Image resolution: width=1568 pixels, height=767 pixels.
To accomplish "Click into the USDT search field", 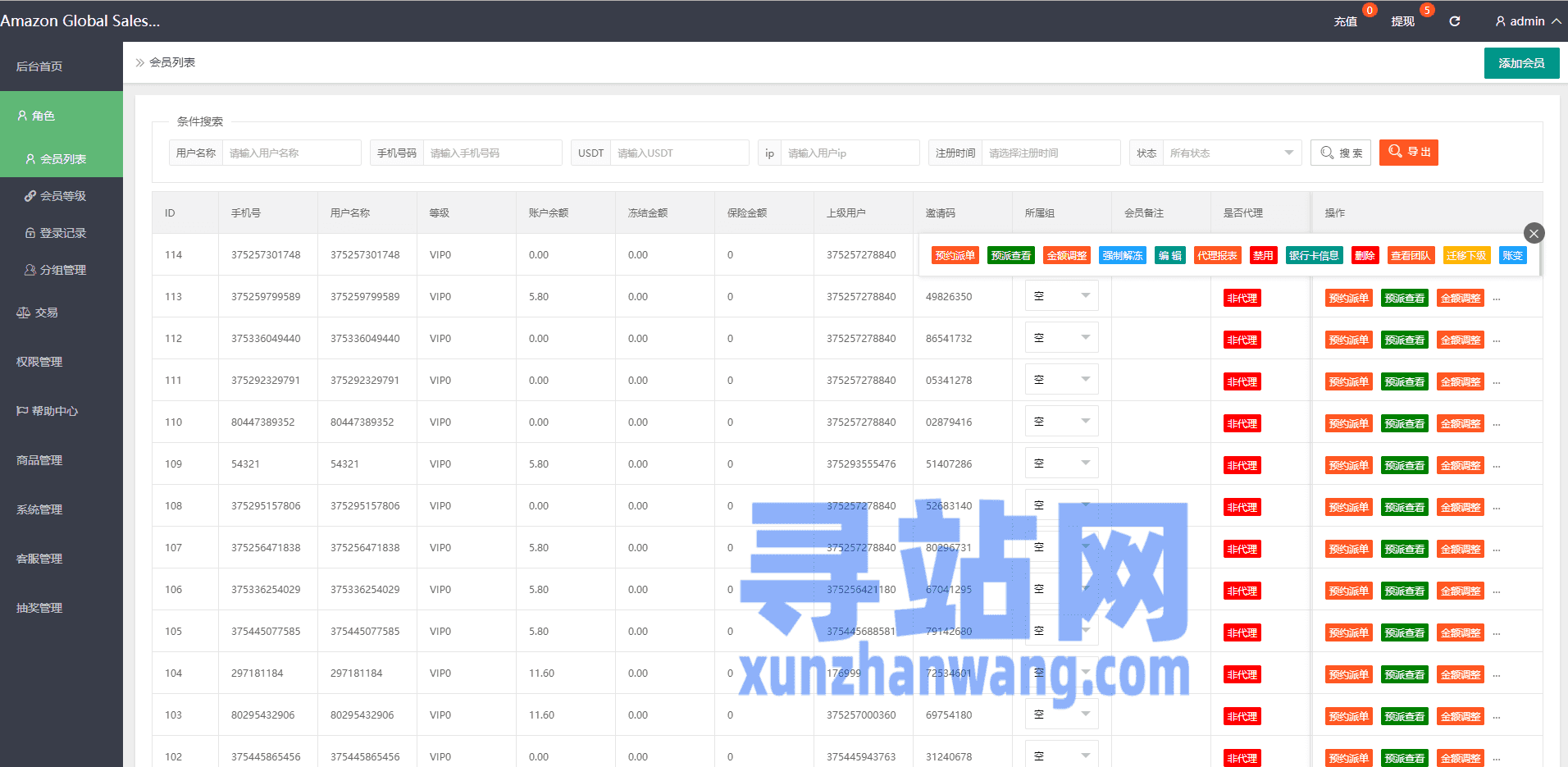I will [679, 153].
